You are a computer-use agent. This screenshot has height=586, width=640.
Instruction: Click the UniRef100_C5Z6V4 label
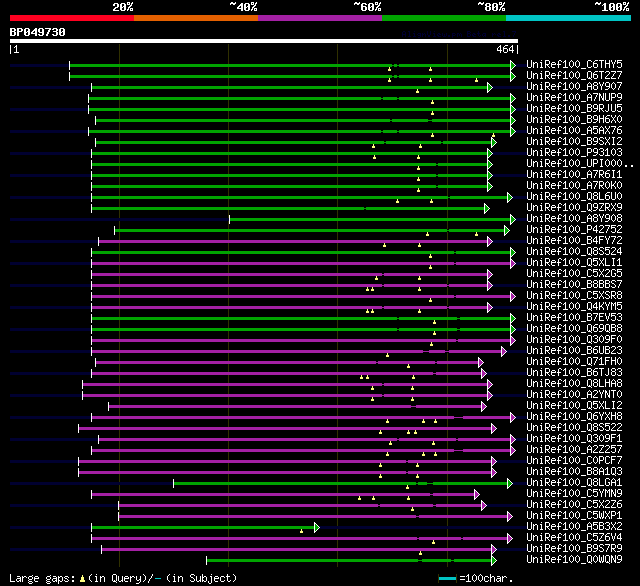pos(574,538)
